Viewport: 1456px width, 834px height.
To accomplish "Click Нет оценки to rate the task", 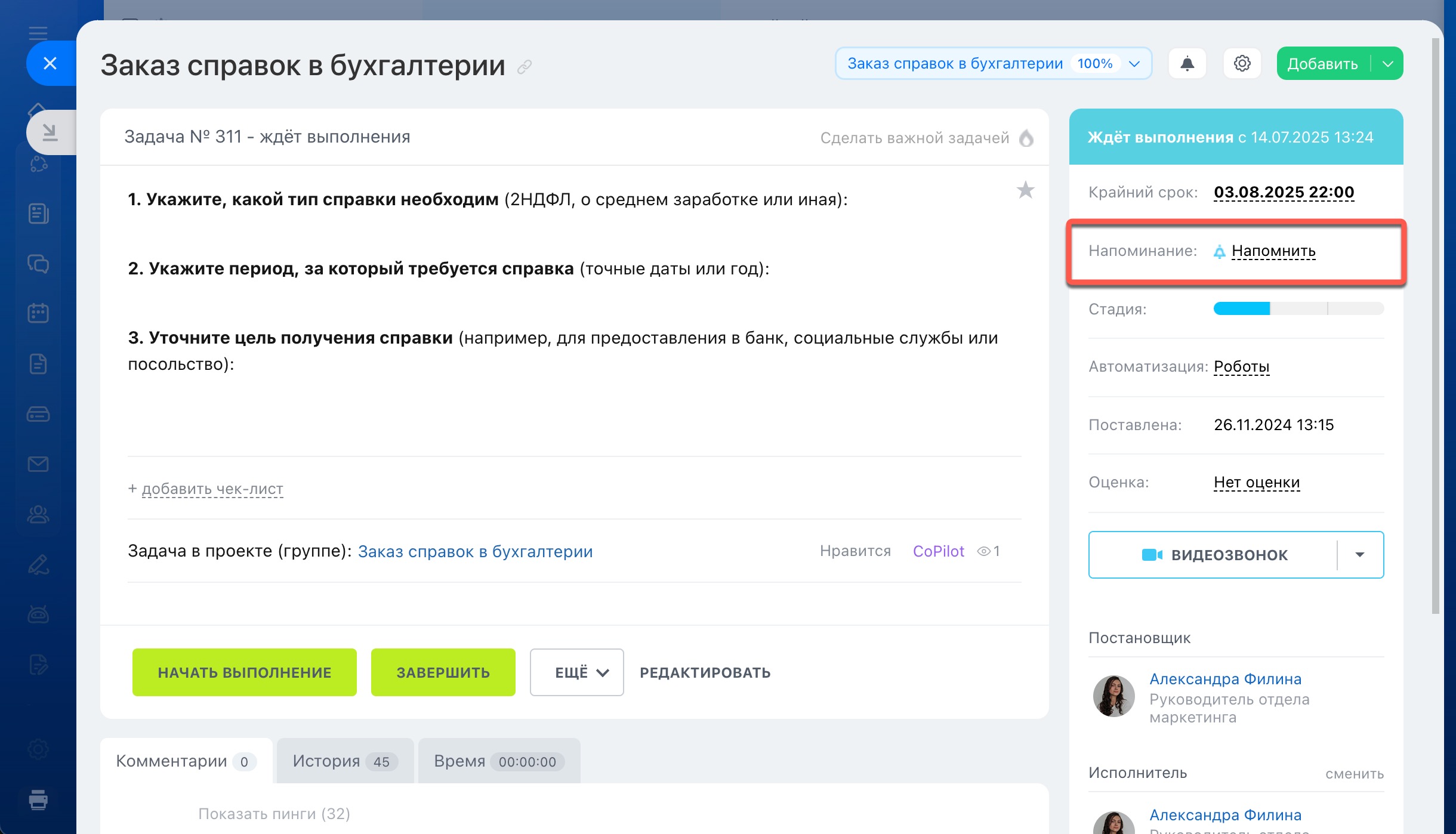I will point(1257,482).
